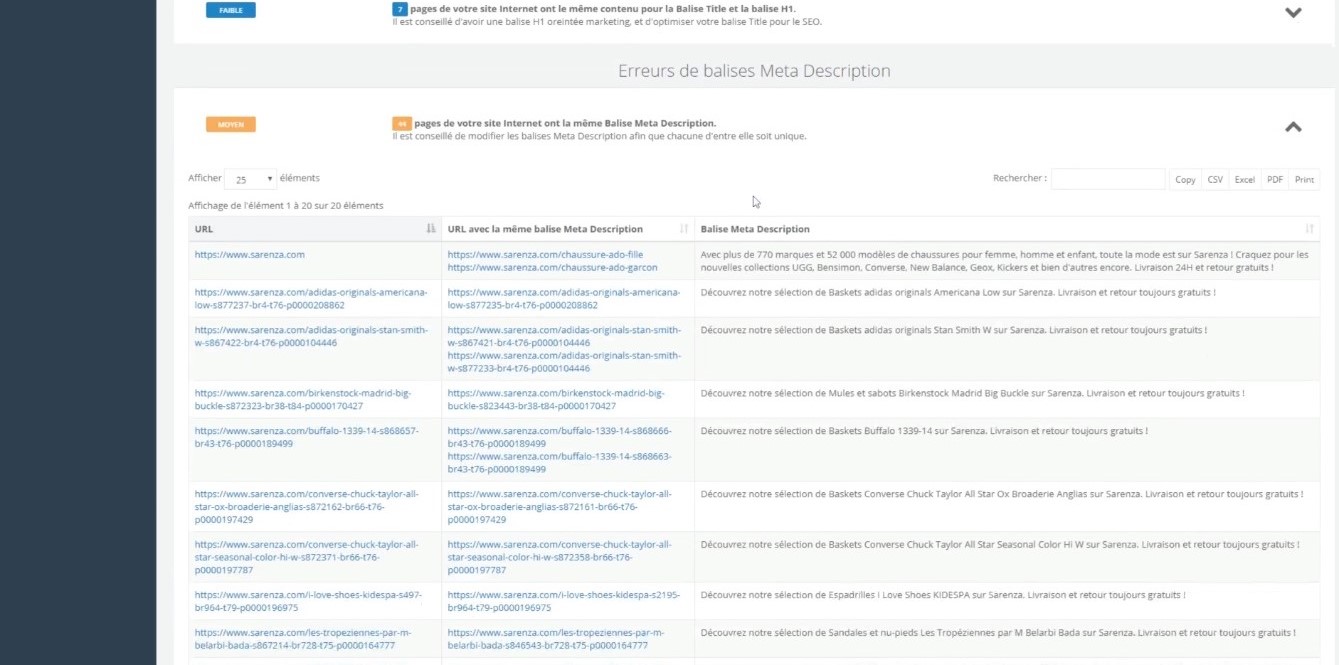Sort the Balise Meta Description column

(1310, 229)
